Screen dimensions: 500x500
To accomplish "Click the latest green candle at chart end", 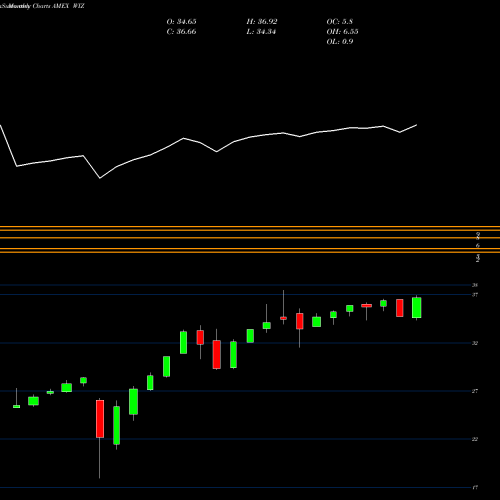I will tap(417, 308).
